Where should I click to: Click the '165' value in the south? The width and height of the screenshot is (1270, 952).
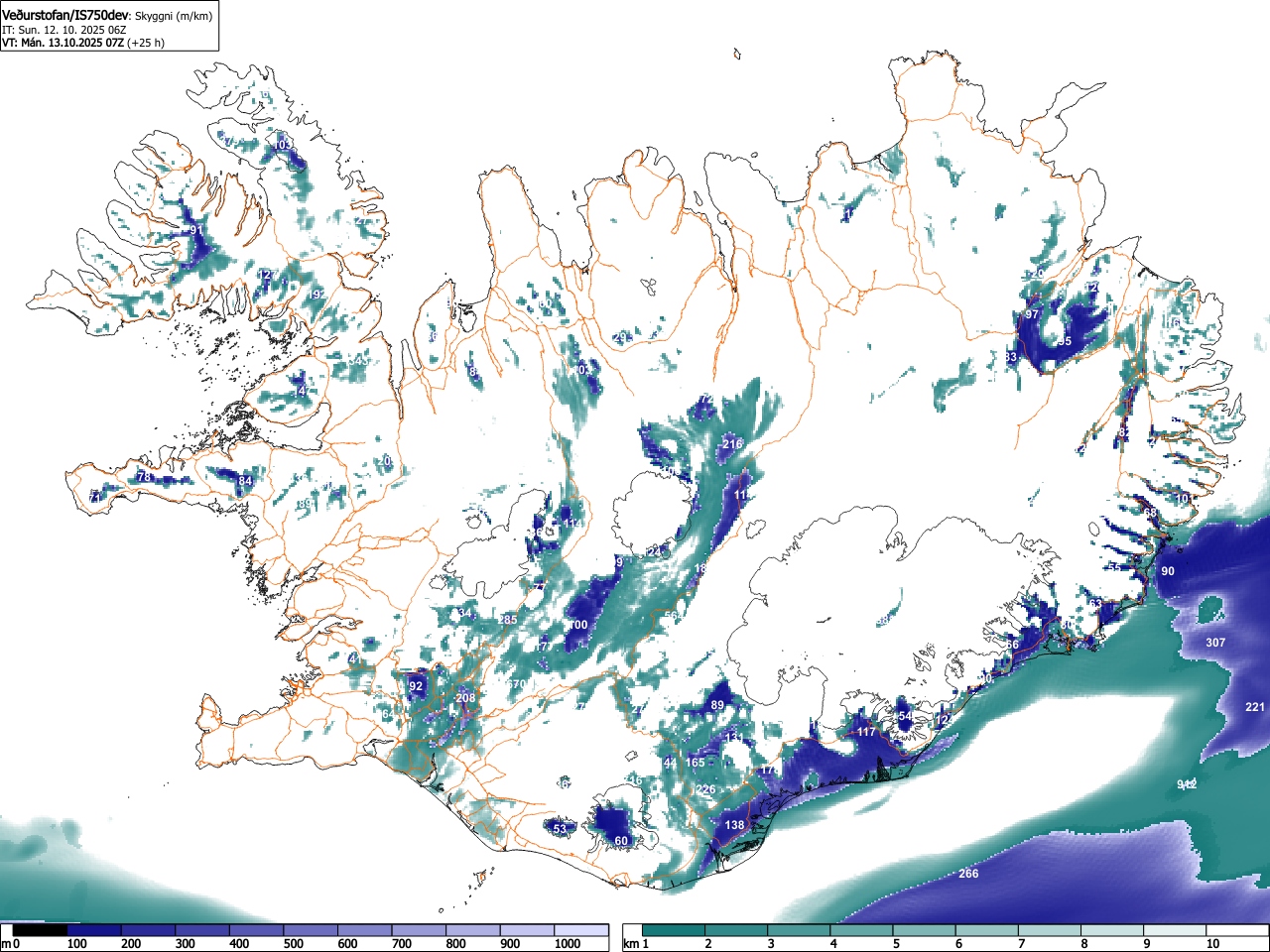click(x=696, y=763)
